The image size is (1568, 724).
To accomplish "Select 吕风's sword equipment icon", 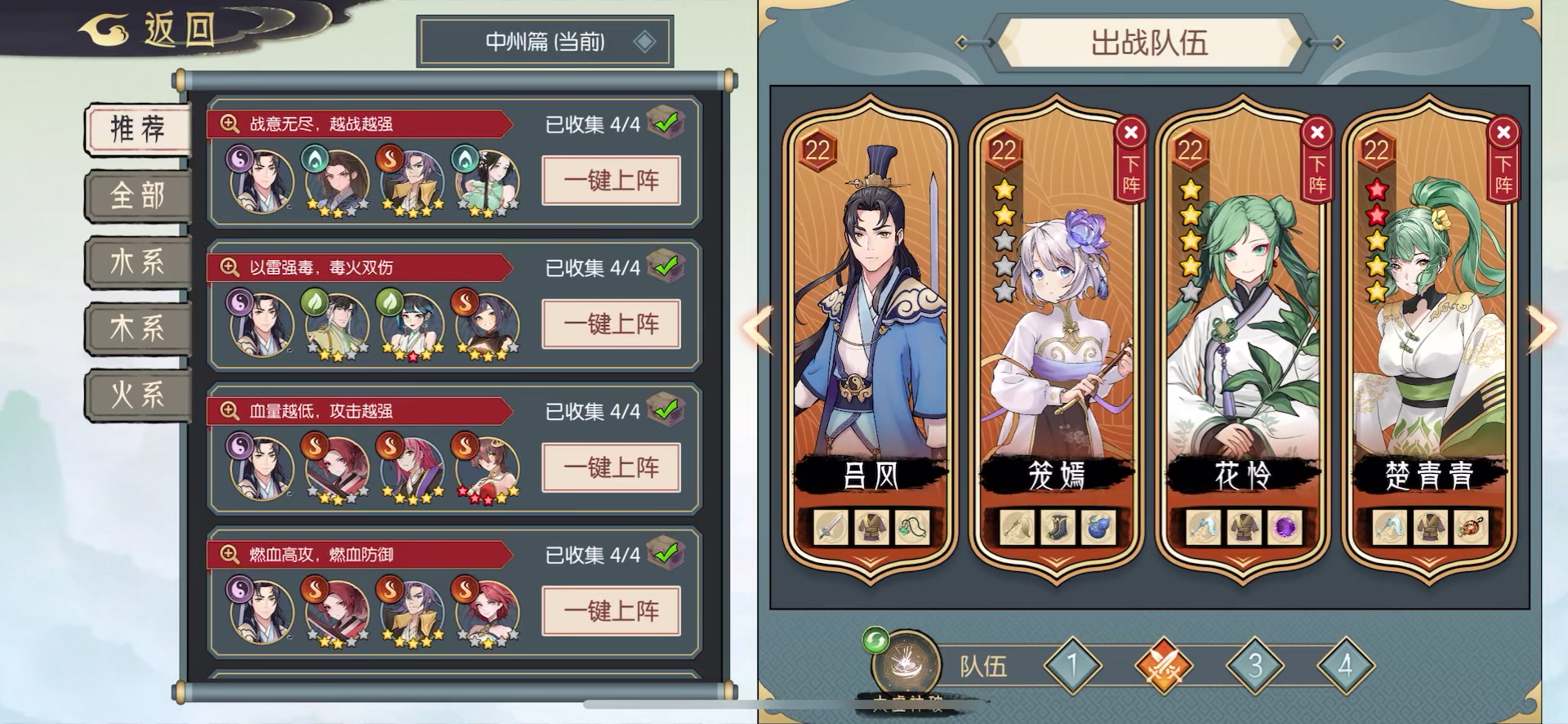I will (830, 528).
